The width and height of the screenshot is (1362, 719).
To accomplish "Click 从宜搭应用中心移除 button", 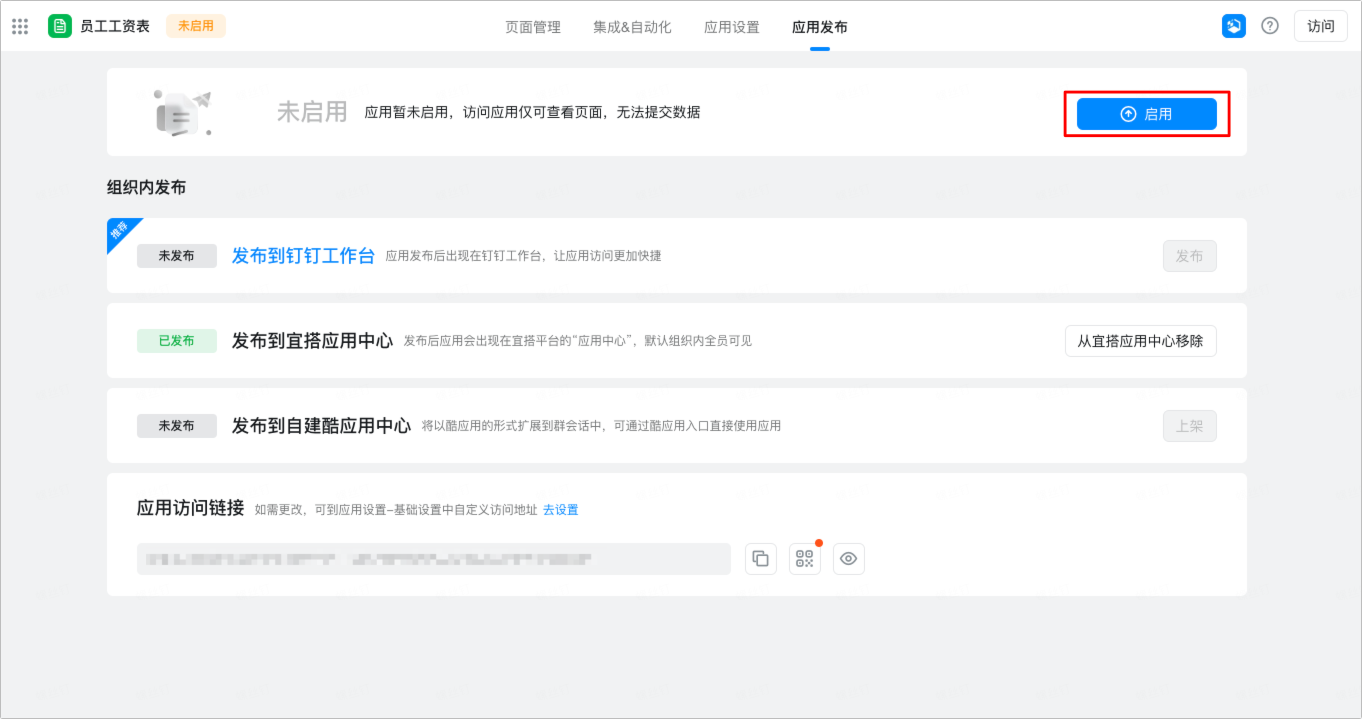I will point(1141,341).
